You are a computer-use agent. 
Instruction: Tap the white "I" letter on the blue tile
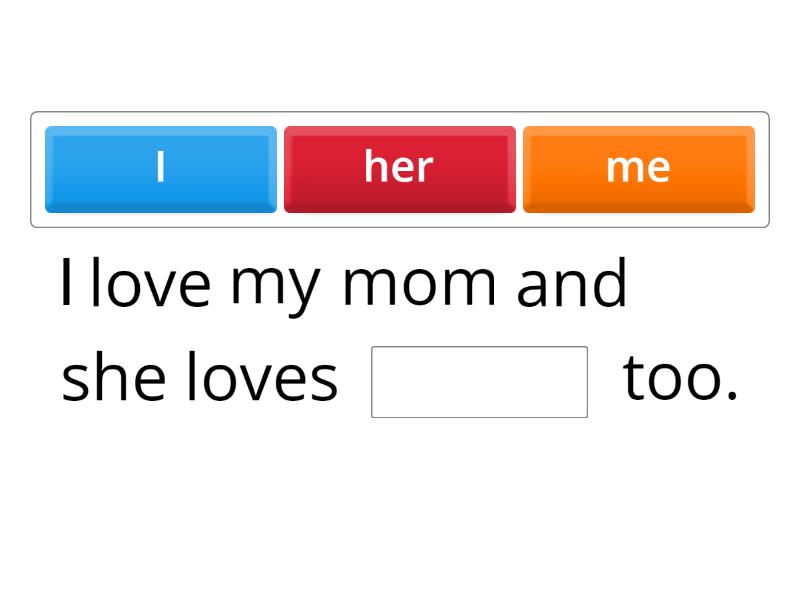[x=160, y=167]
